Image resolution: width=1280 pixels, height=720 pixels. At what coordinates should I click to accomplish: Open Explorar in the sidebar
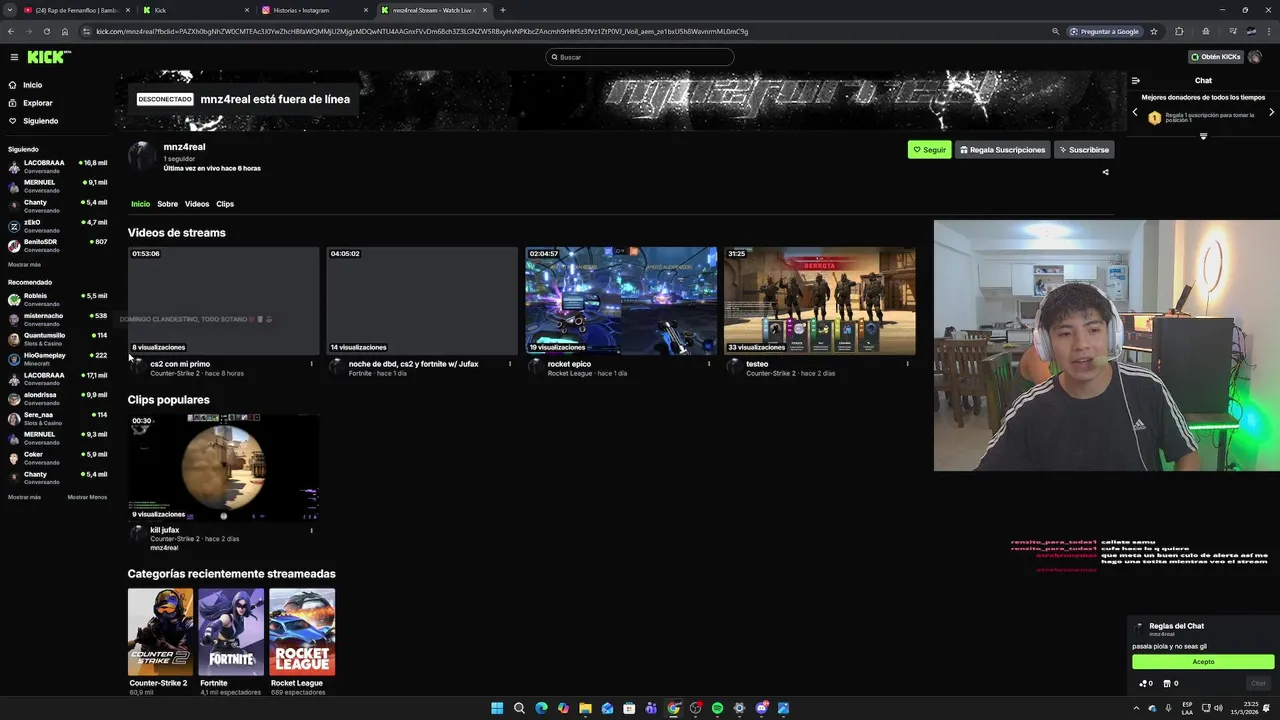(x=37, y=103)
